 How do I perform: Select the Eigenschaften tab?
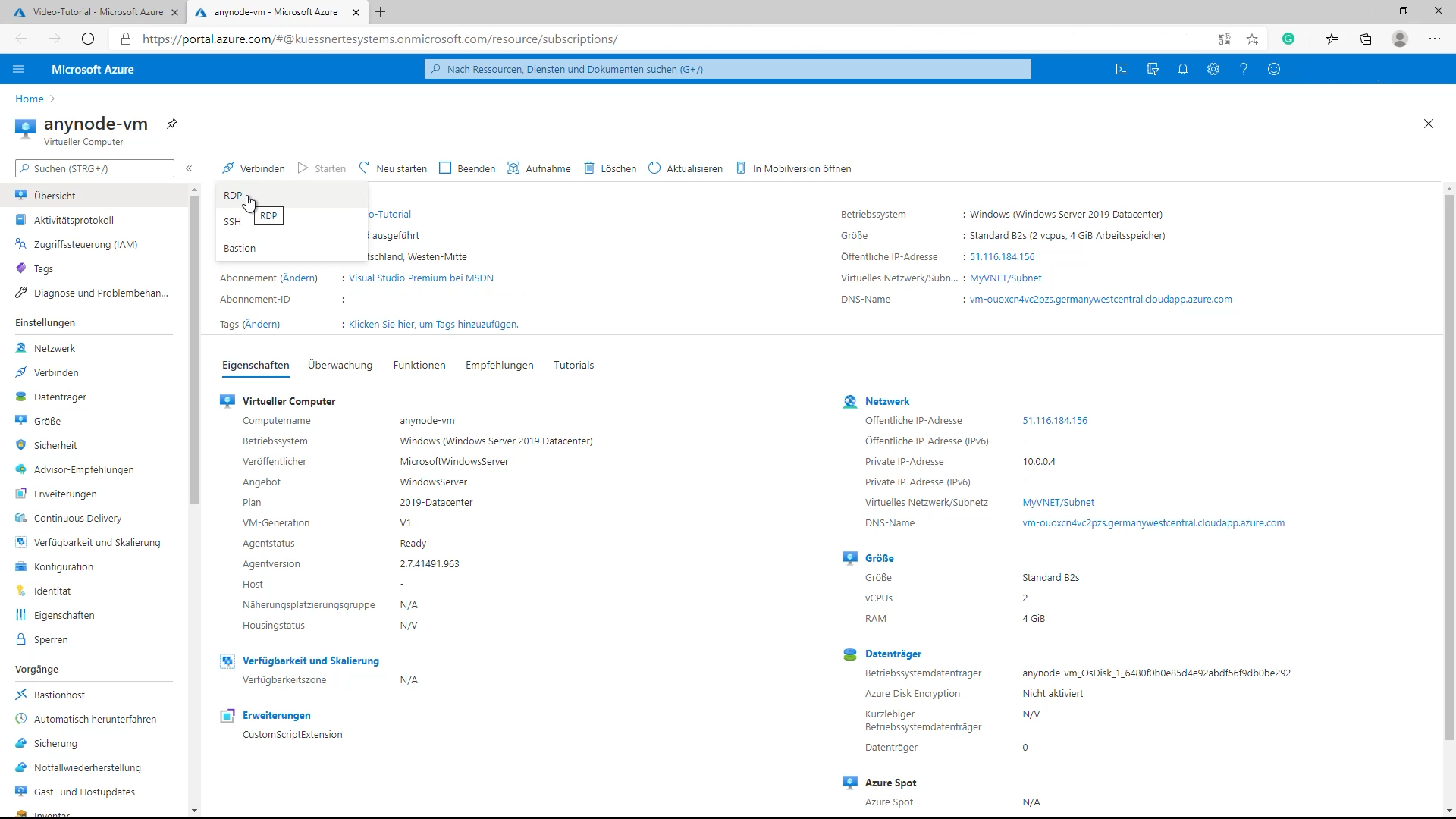click(256, 365)
